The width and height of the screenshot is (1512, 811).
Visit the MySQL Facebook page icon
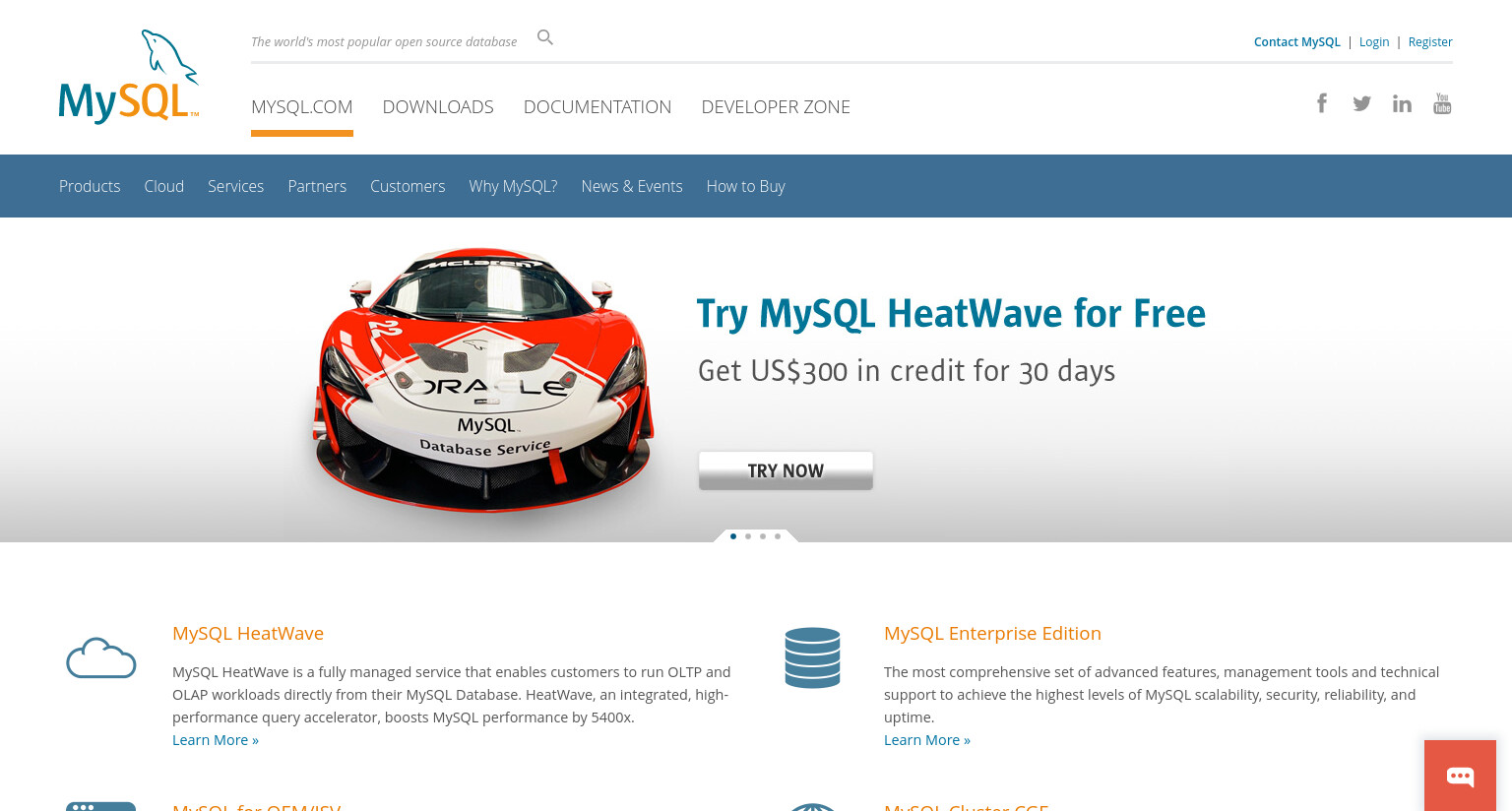point(1322,102)
